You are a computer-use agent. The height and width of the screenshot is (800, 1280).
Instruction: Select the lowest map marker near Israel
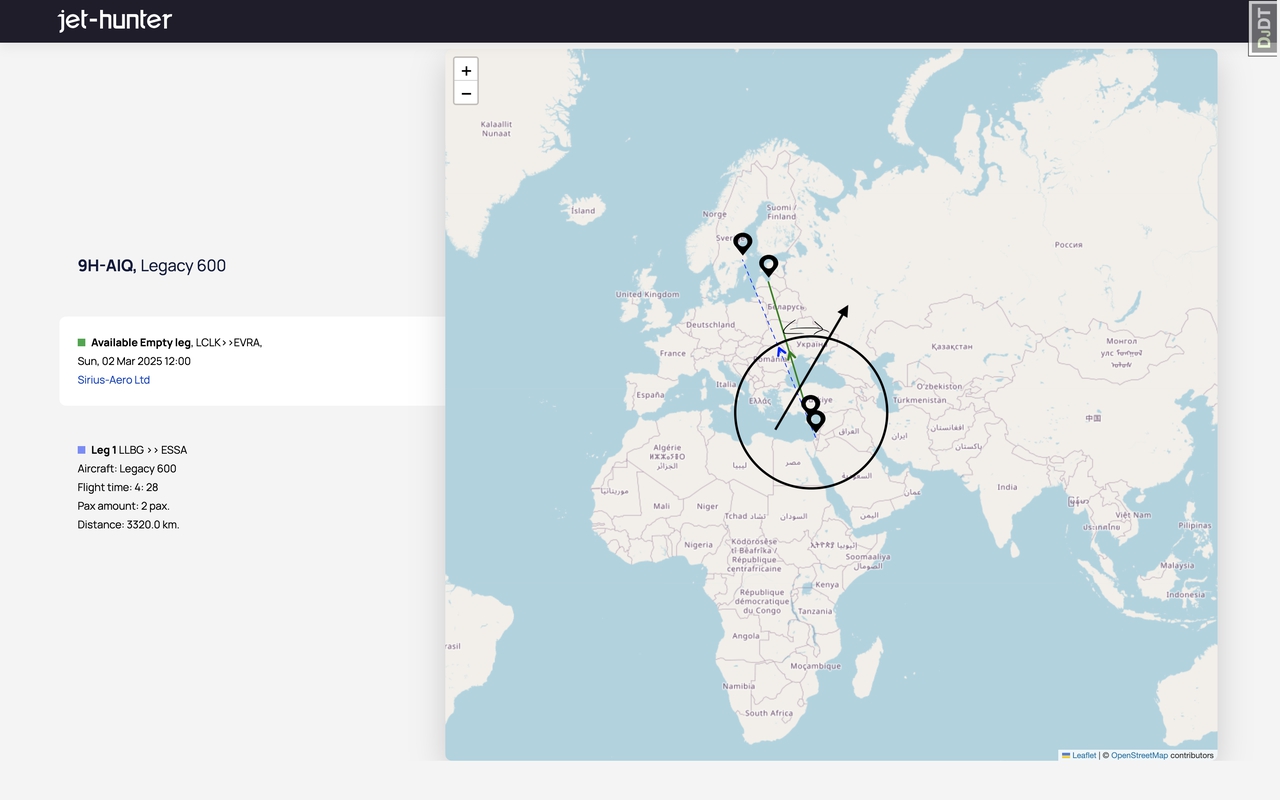point(816,420)
